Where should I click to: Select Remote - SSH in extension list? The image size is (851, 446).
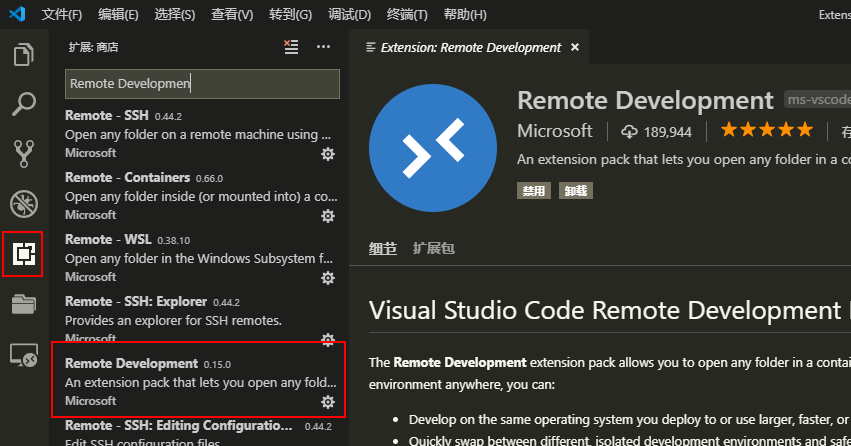(200, 134)
